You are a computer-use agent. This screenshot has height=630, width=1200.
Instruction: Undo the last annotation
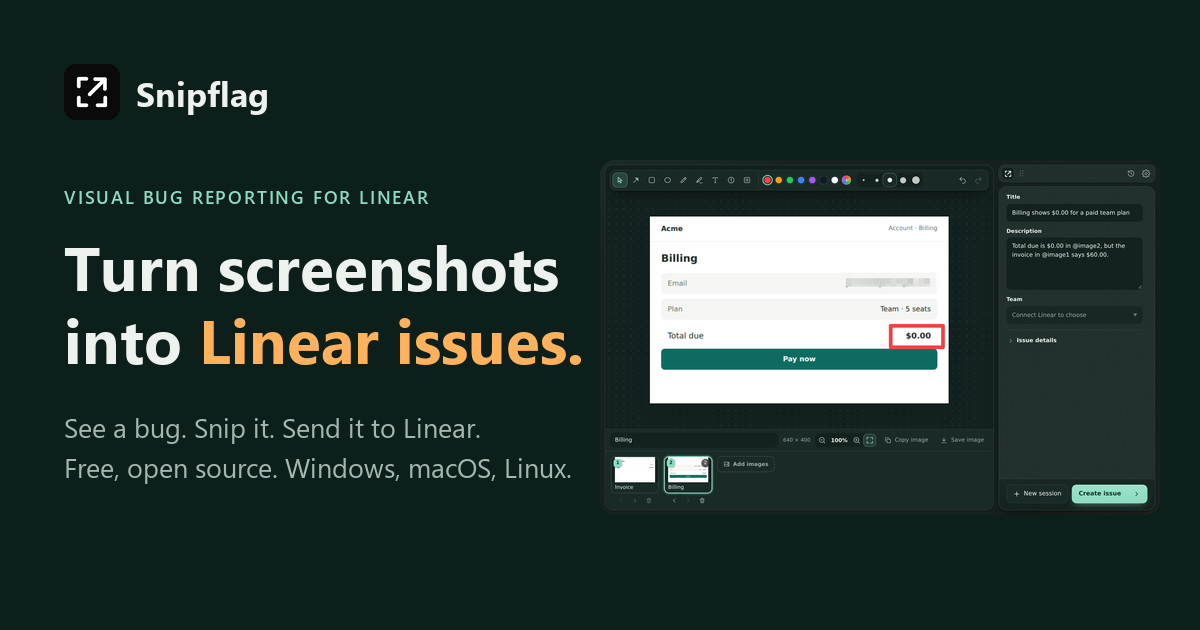(x=963, y=180)
